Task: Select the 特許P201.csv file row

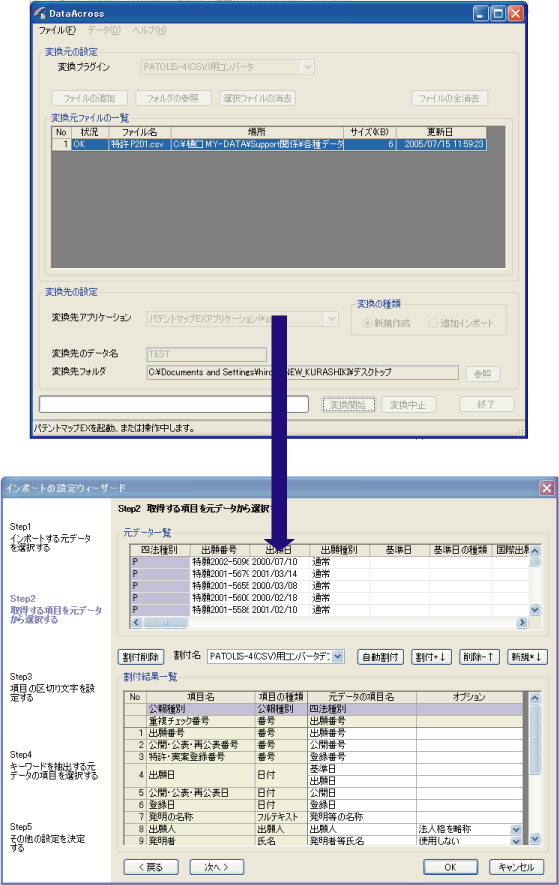Action: [269, 144]
